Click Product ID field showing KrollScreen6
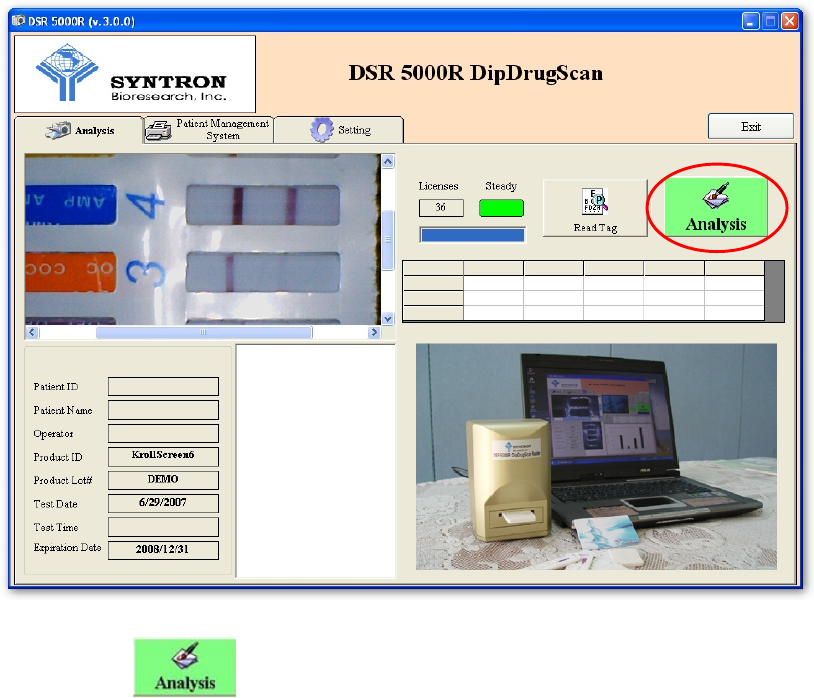814x698 pixels. coord(164,457)
